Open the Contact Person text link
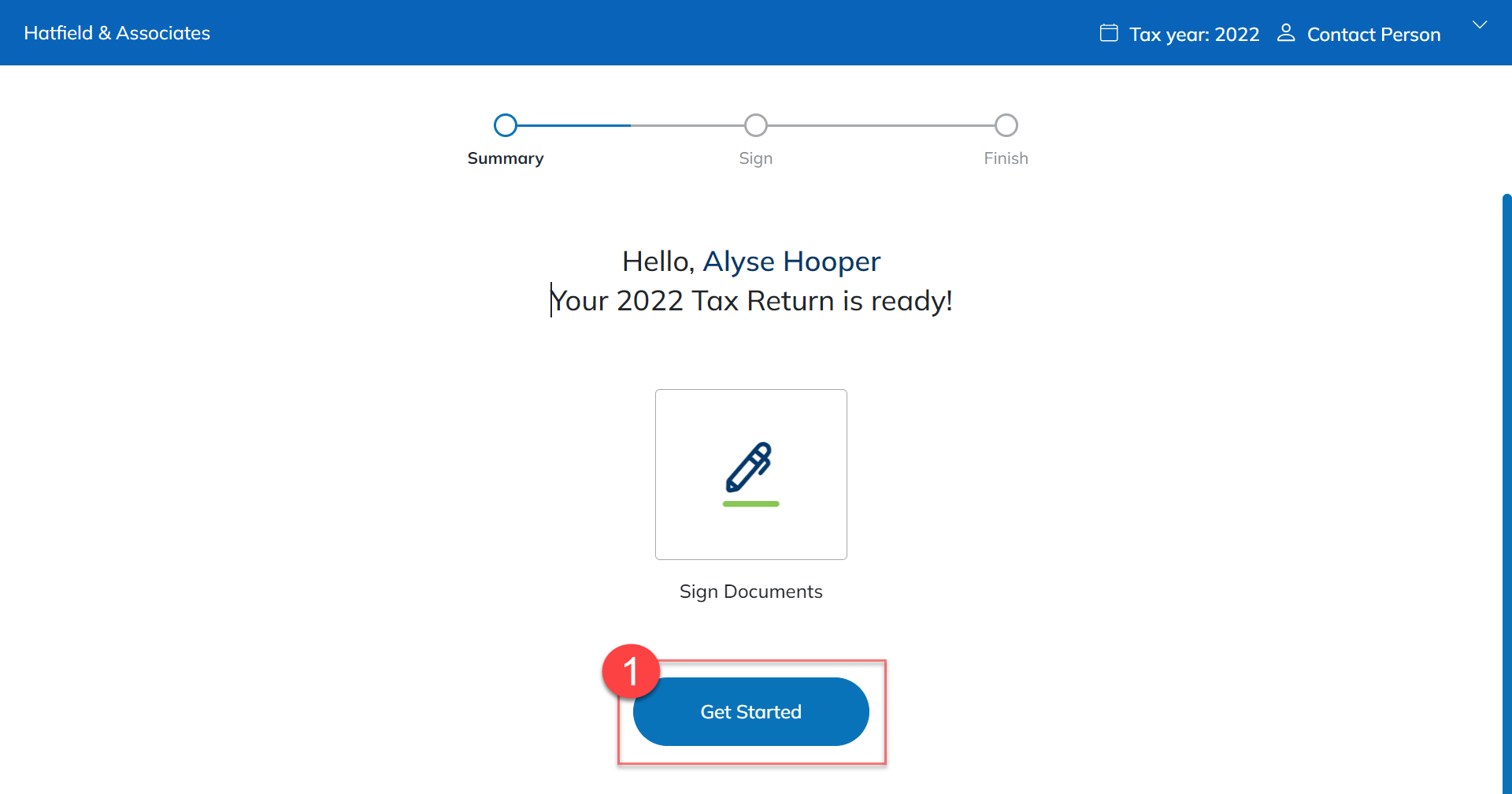 coord(1373,35)
